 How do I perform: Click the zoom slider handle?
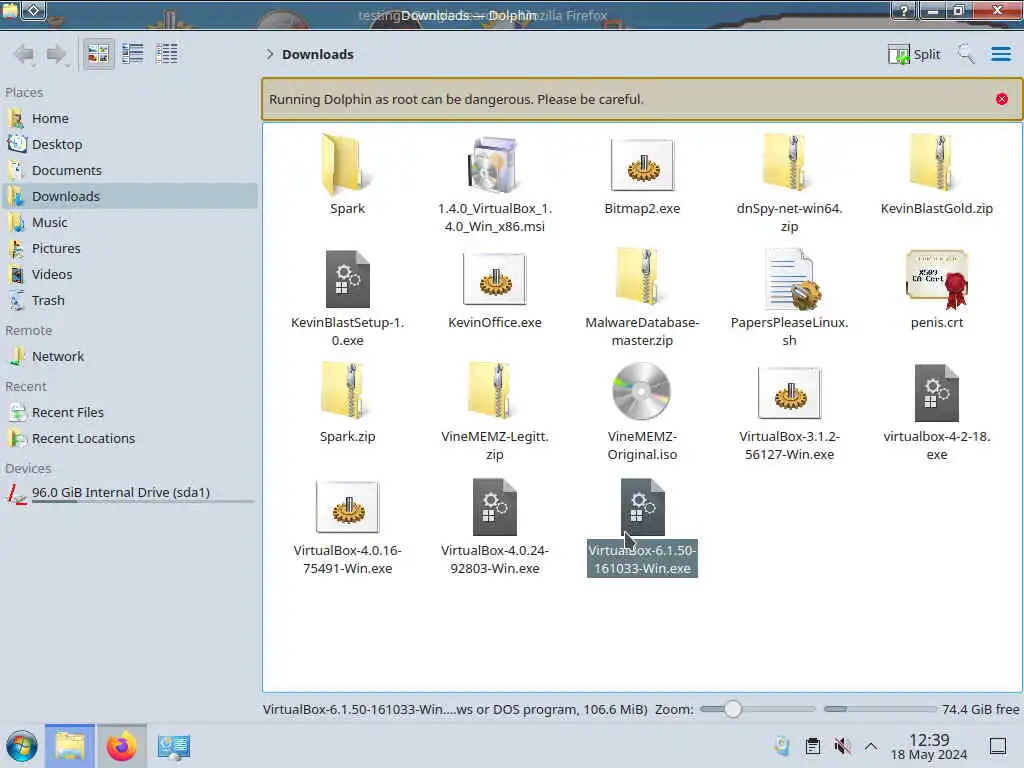click(x=733, y=709)
